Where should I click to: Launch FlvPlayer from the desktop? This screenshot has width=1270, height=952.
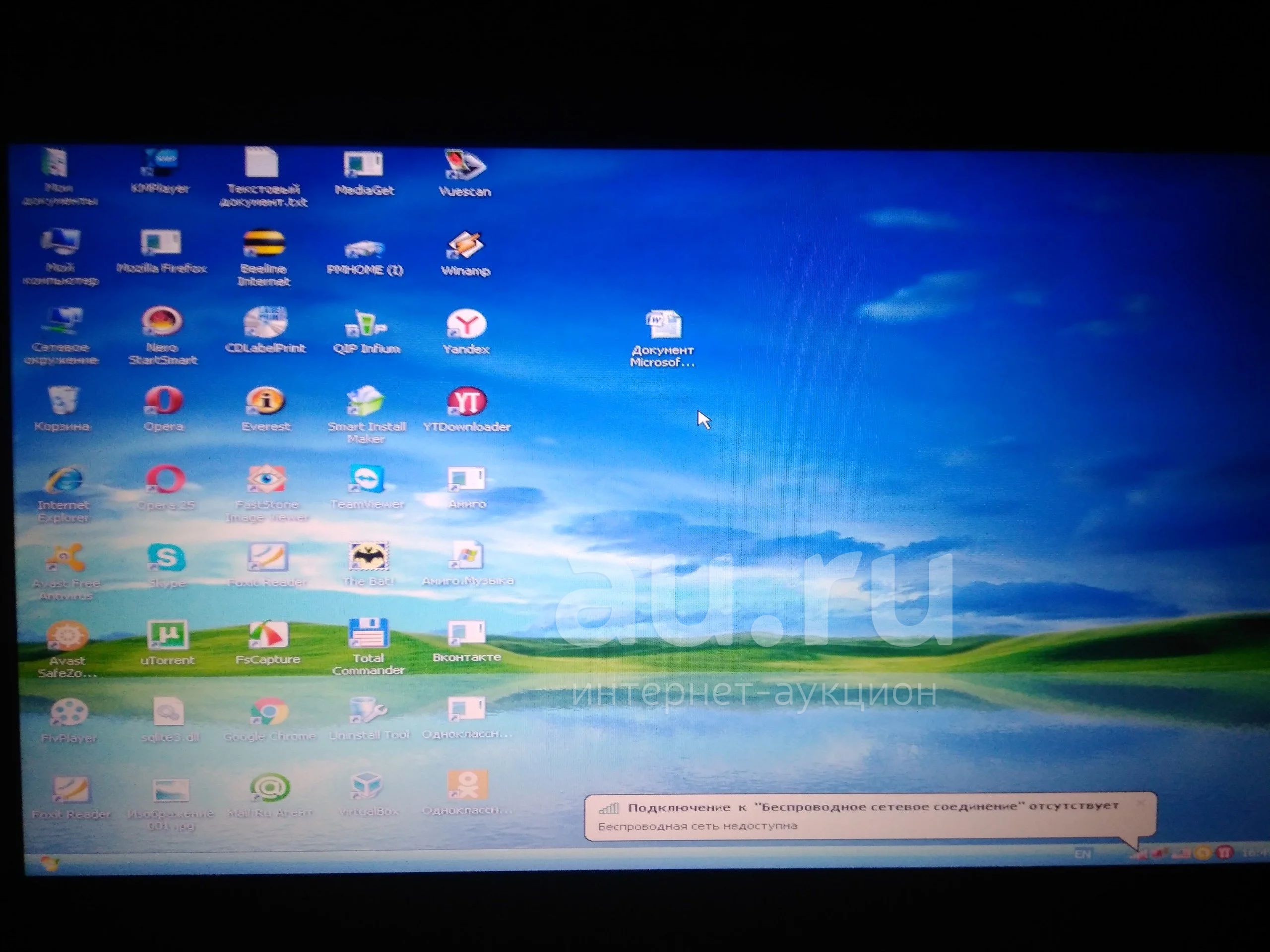[68, 720]
